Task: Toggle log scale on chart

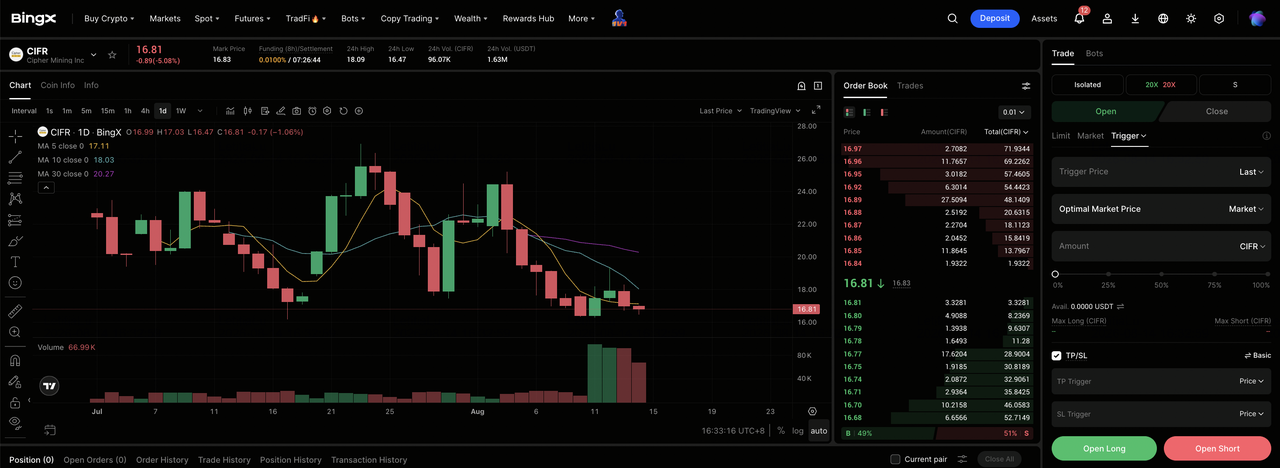Action: click(798, 431)
